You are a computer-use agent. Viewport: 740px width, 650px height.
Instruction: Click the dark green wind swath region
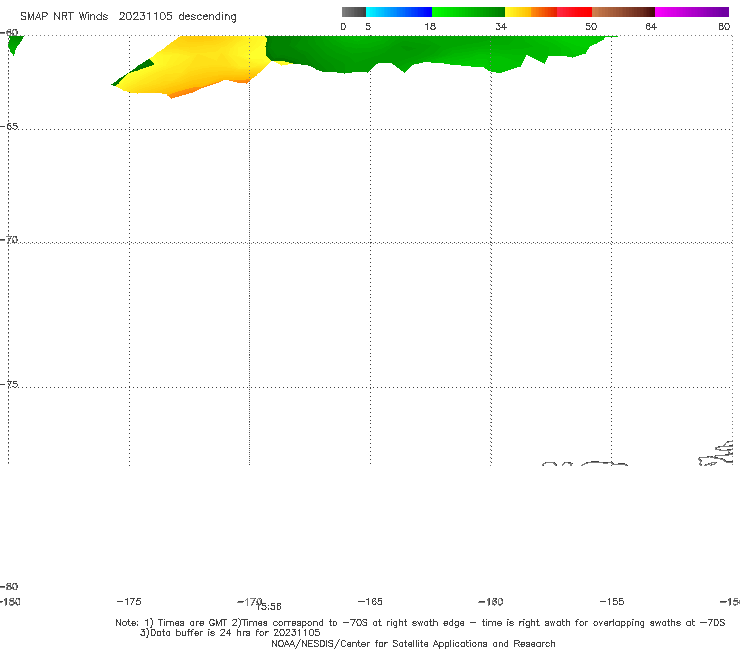415,50
